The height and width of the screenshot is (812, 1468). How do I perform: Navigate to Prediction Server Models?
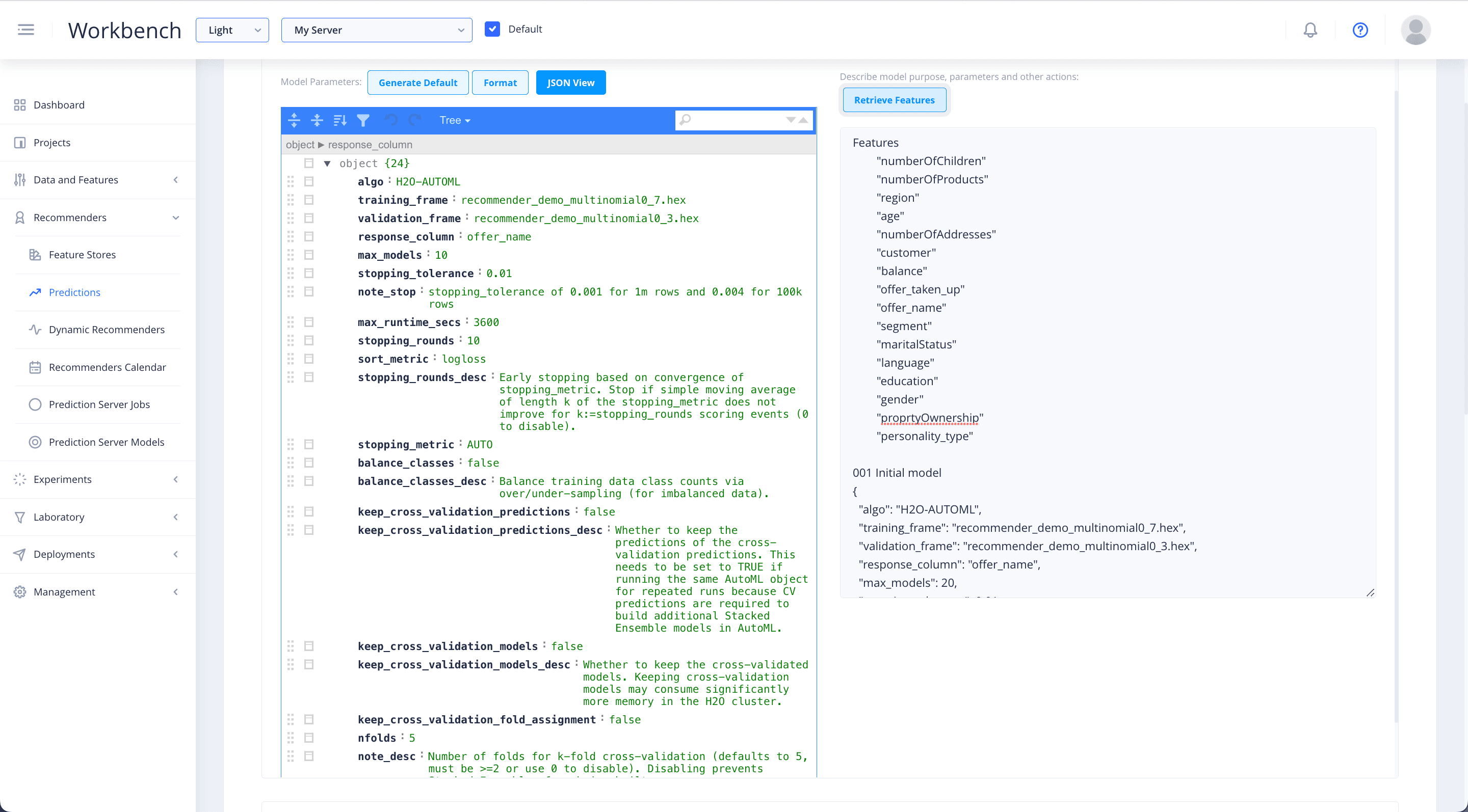click(106, 442)
